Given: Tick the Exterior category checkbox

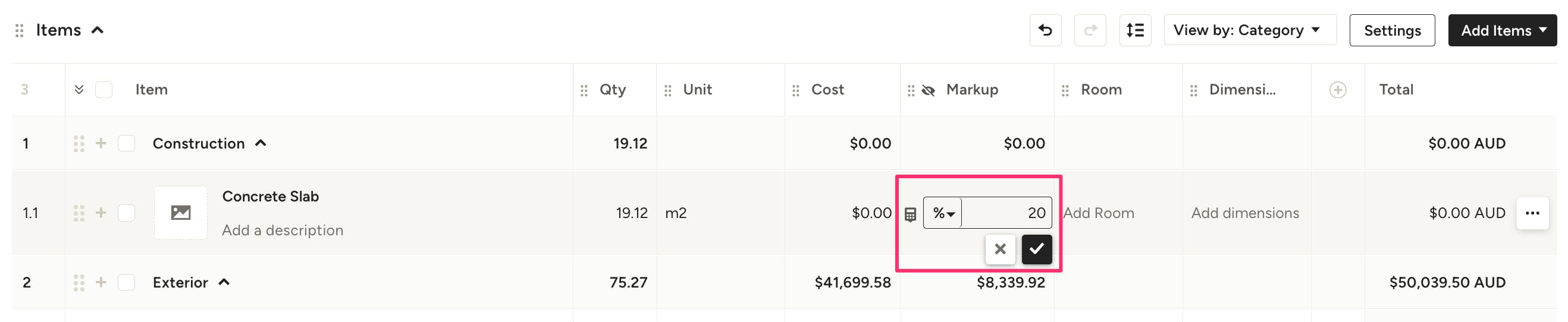Looking at the screenshot, I should point(127,283).
